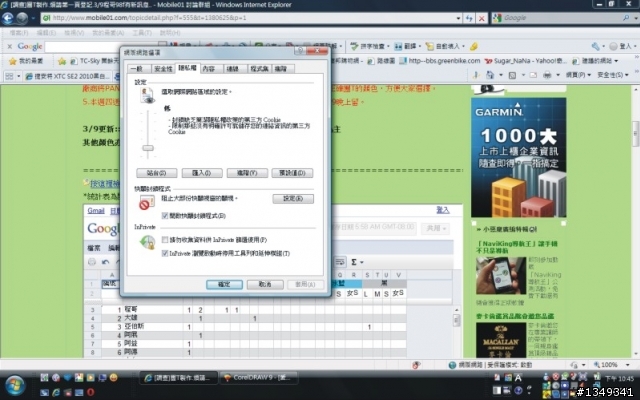
Task: Click the Refresh icon beside address bar
Action: click(x=469, y=18)
